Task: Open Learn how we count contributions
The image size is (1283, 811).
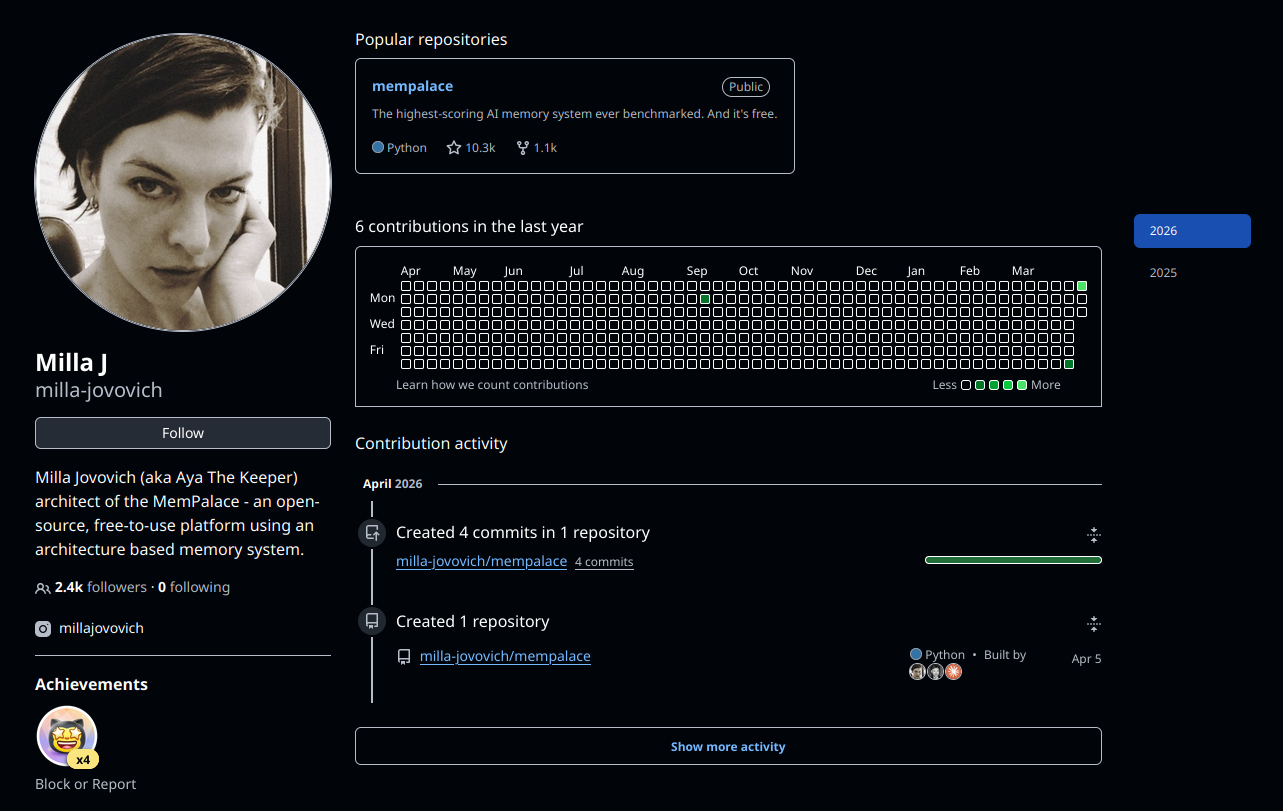Action: click(492, 385)
